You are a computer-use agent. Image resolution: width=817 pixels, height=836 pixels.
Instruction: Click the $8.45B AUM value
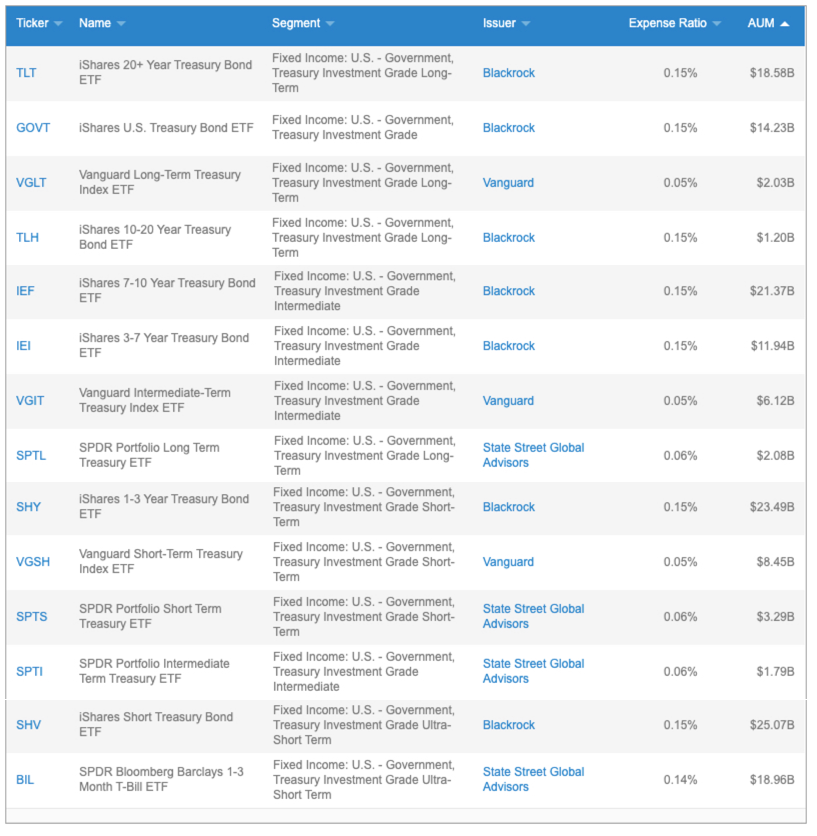[775, 562]
